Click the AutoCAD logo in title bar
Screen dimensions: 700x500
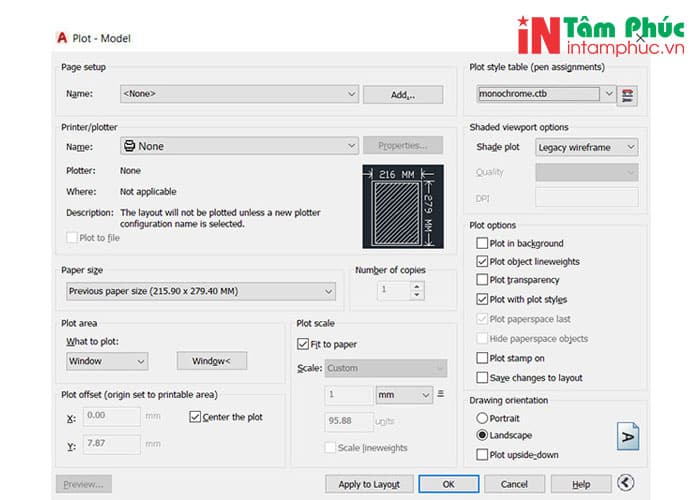[61, 38]
